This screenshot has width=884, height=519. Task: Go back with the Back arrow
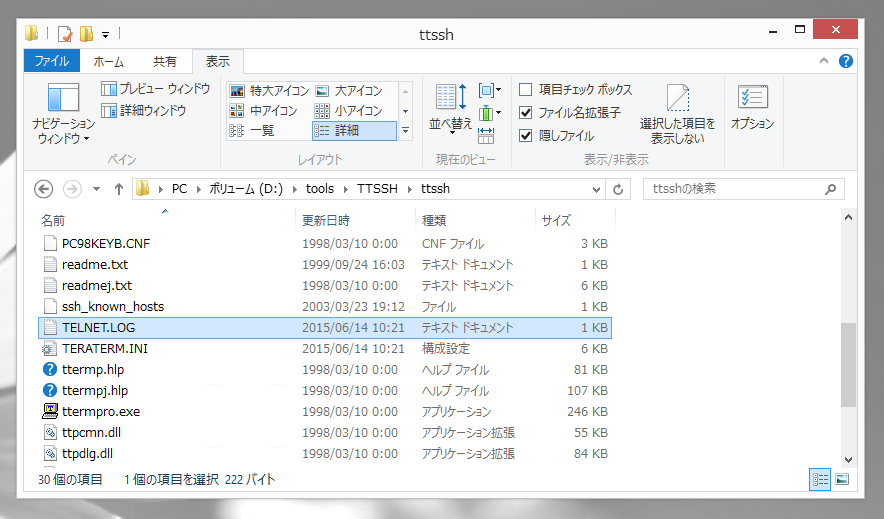[43, 189]
